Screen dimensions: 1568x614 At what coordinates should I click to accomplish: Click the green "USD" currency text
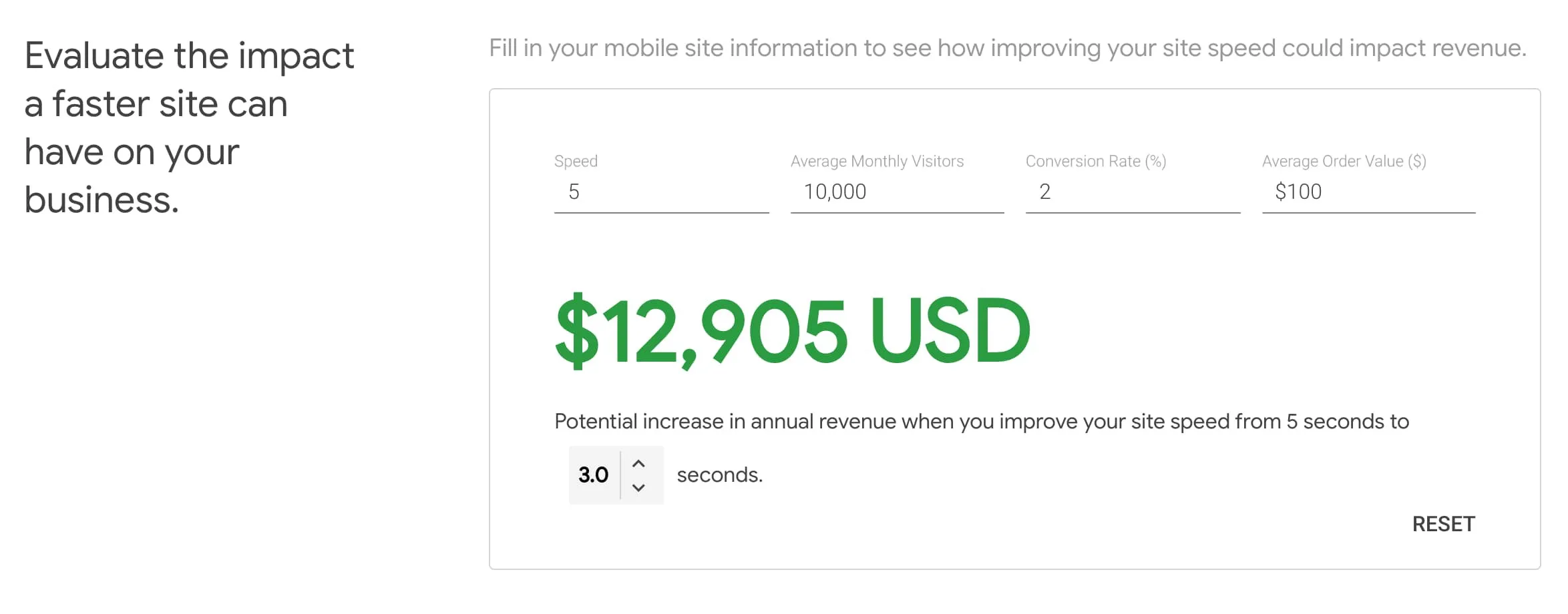(x=950, y=331)
